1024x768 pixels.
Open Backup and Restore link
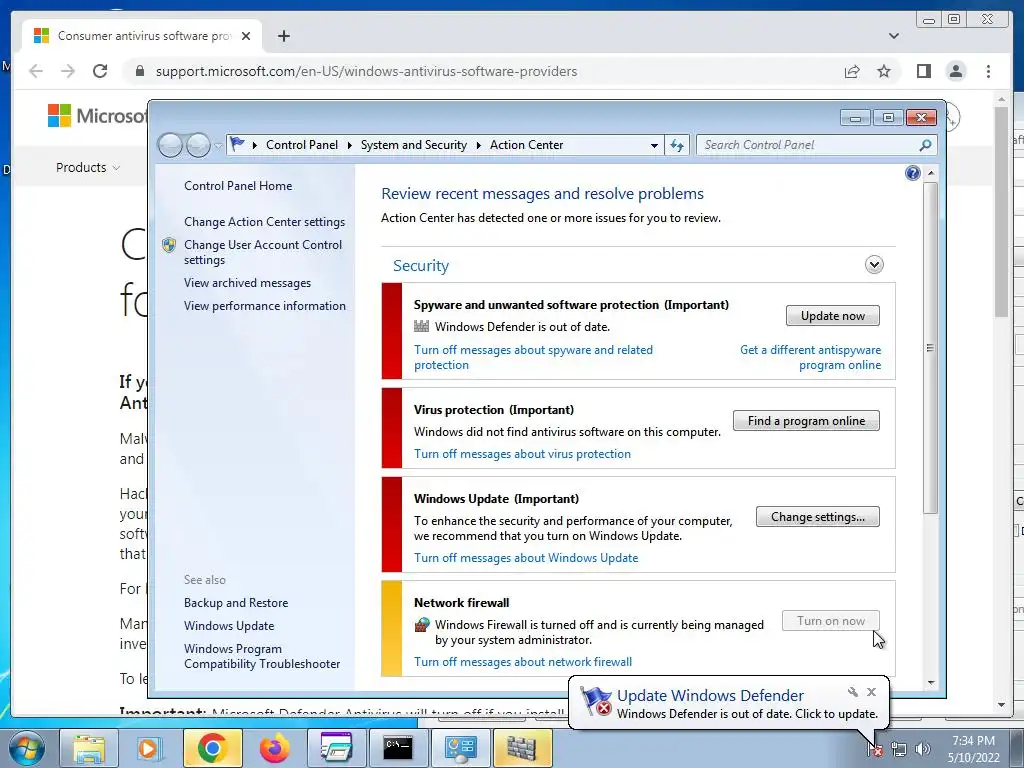236,603
